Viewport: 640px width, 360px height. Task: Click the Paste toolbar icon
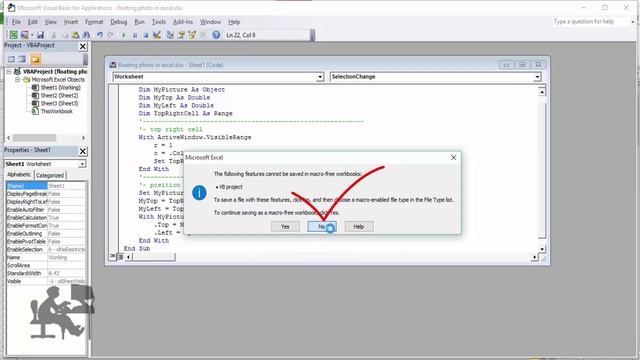(75, 35)
